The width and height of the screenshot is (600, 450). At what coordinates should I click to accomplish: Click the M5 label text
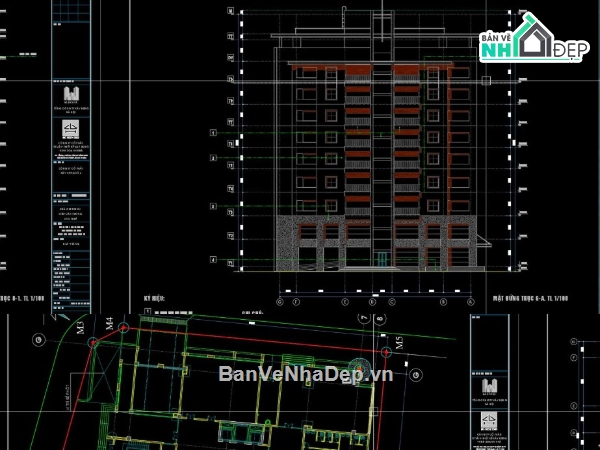pos(399,343)
